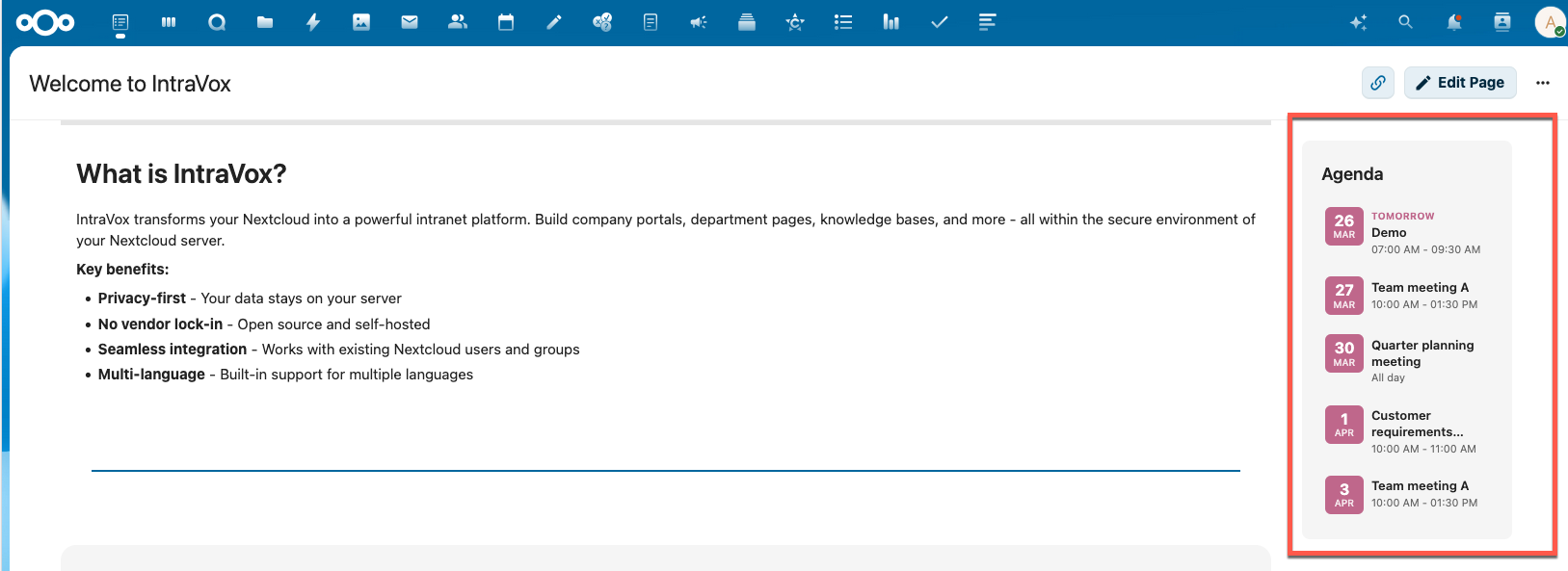
Task: Open the bar chart app icon
Action: click(x=891, y=22)
